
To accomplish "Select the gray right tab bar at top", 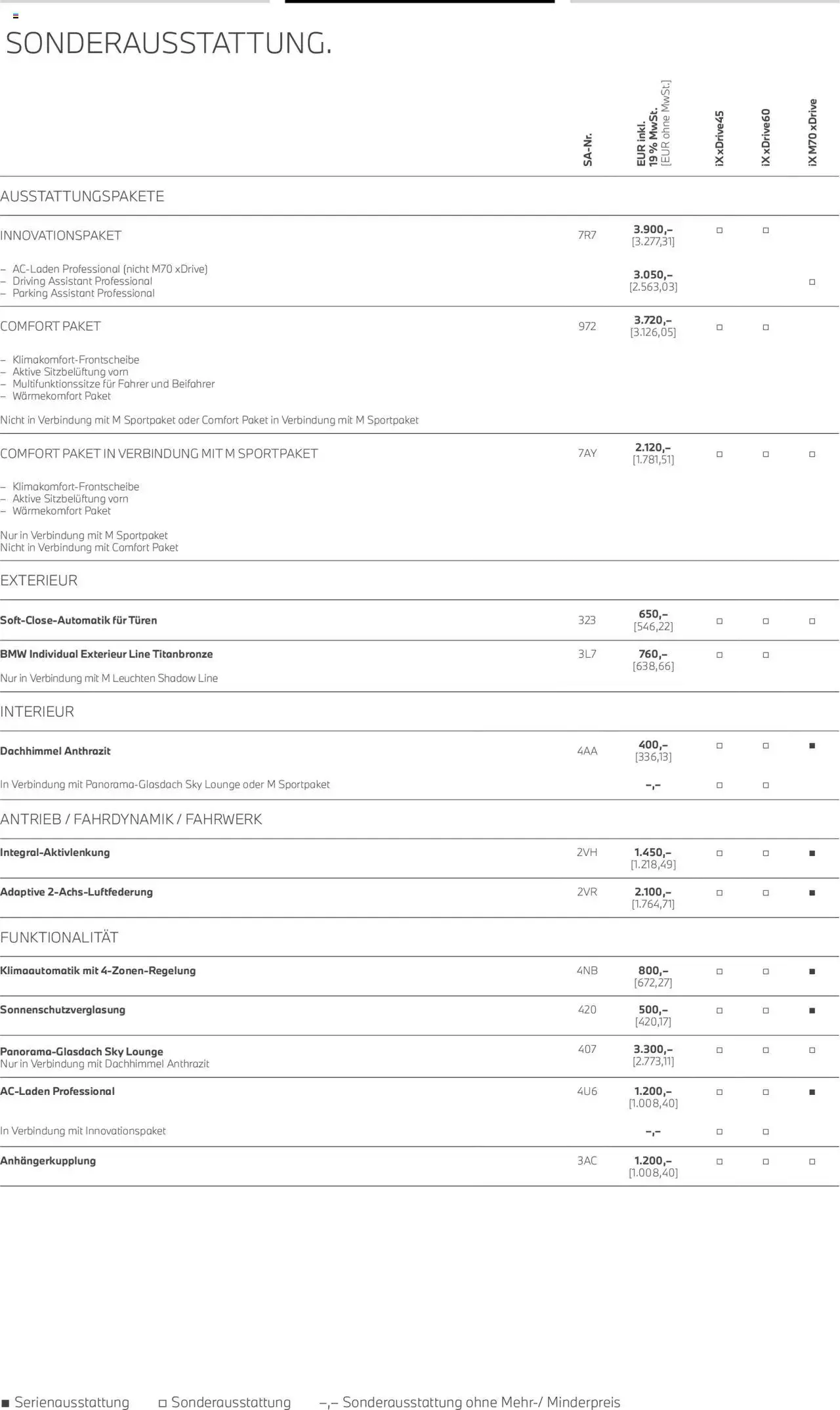I will point(705,1).
